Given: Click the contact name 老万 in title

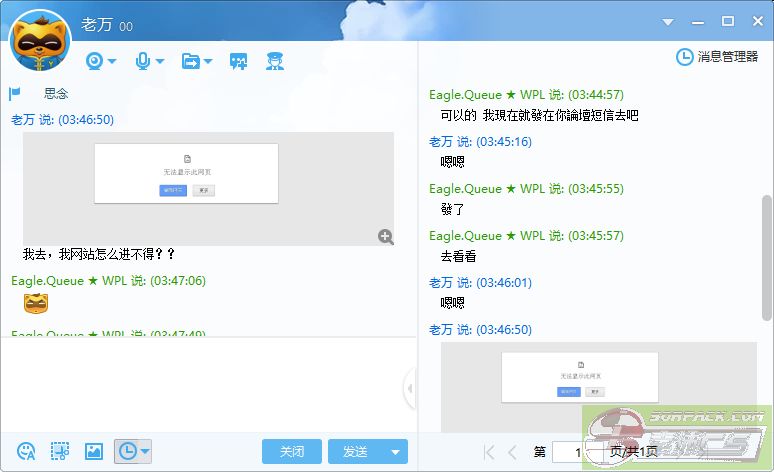Looking at the screenshot, I should click(x=97, y=24).
